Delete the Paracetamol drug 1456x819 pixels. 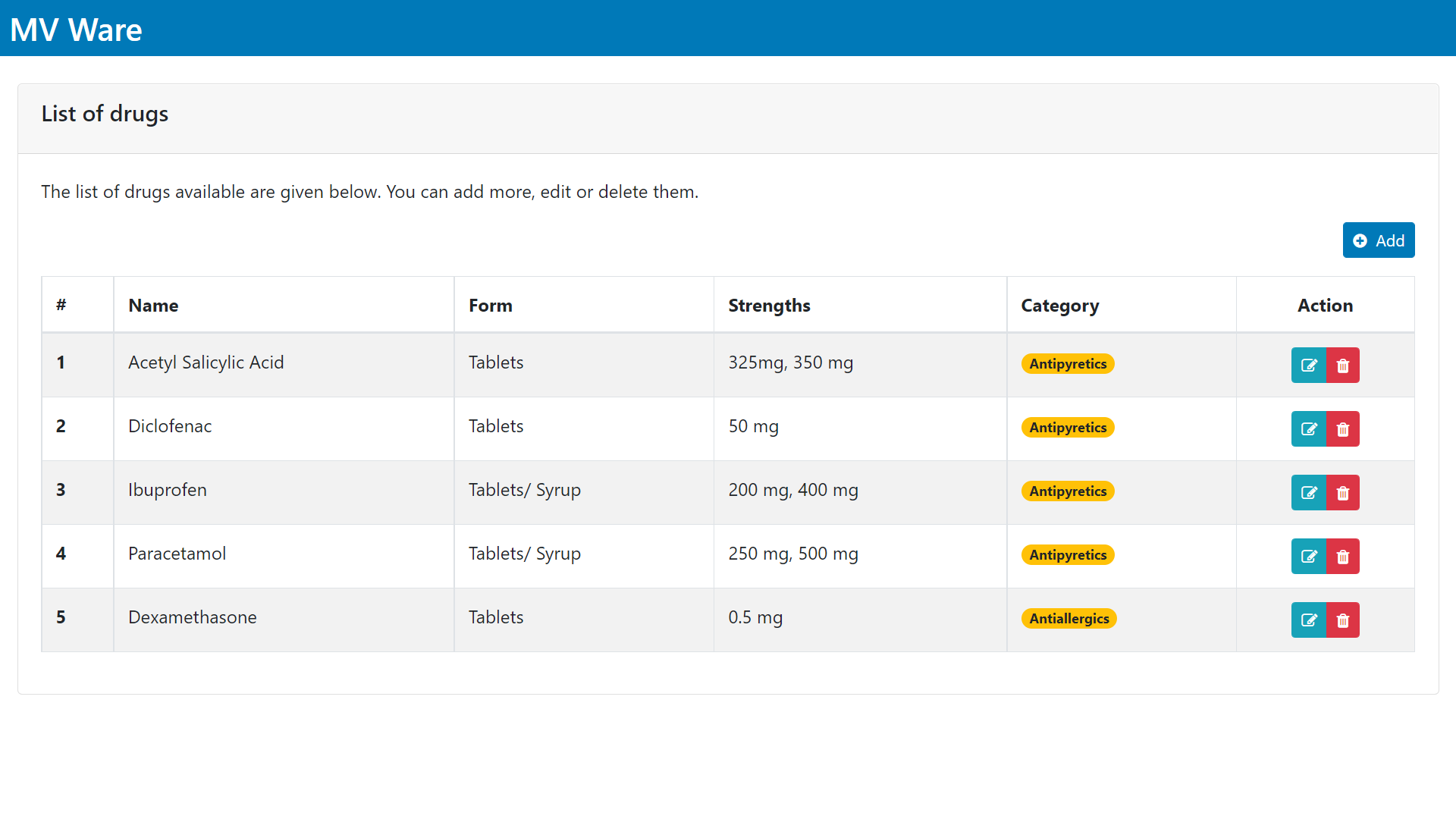pos(1343,557)
